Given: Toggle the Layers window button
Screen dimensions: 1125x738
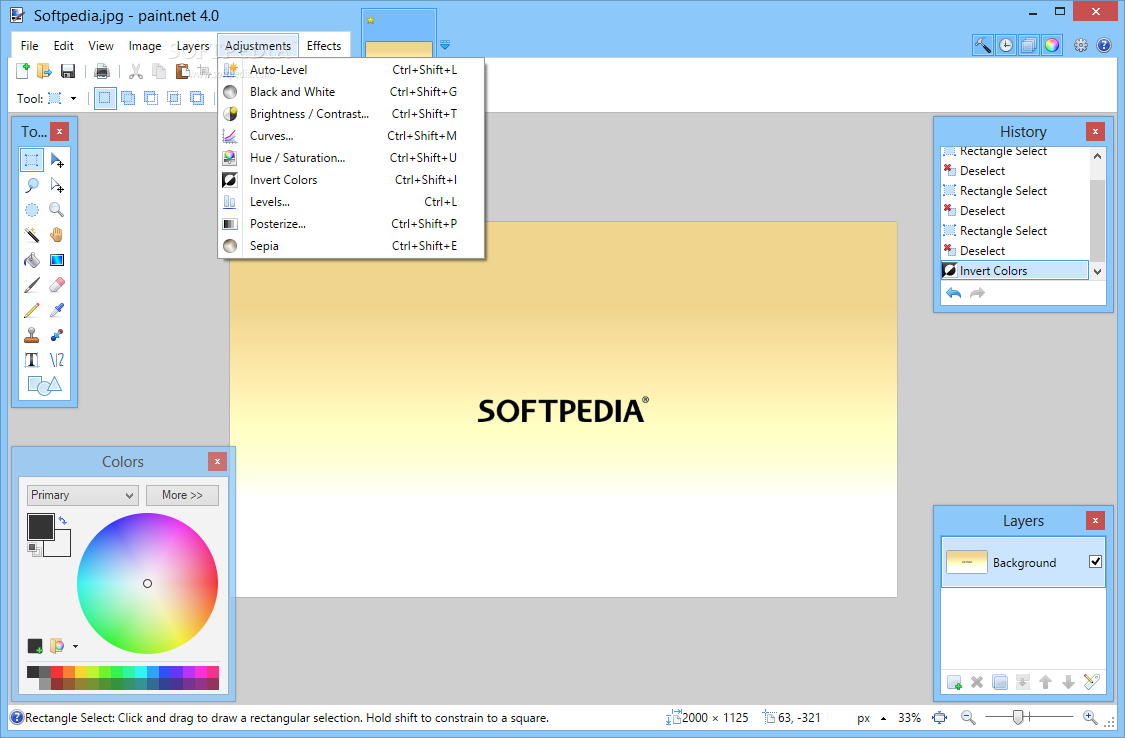Looking at the screenshot, I should pyautogui.click(x=1029, y=45).
